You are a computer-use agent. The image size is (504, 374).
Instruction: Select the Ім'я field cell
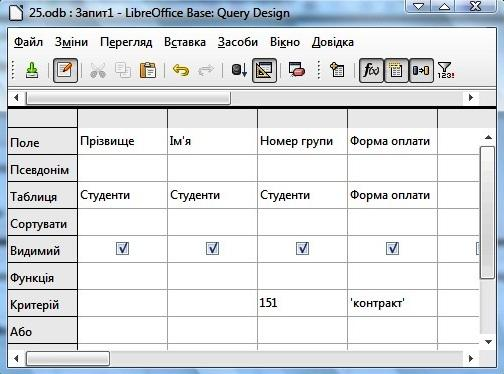[x=212, y=141]
